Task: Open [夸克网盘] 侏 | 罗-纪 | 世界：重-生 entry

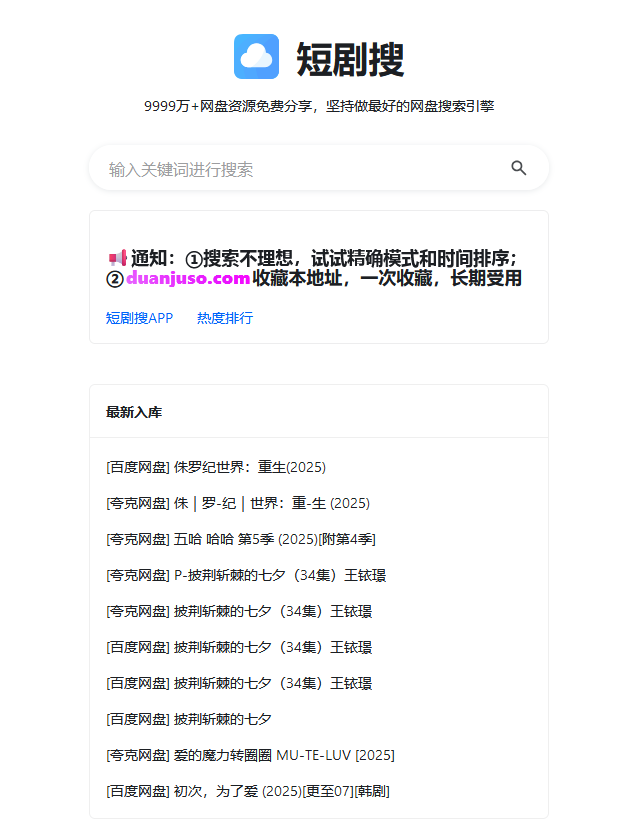Action: coord(238,503)
